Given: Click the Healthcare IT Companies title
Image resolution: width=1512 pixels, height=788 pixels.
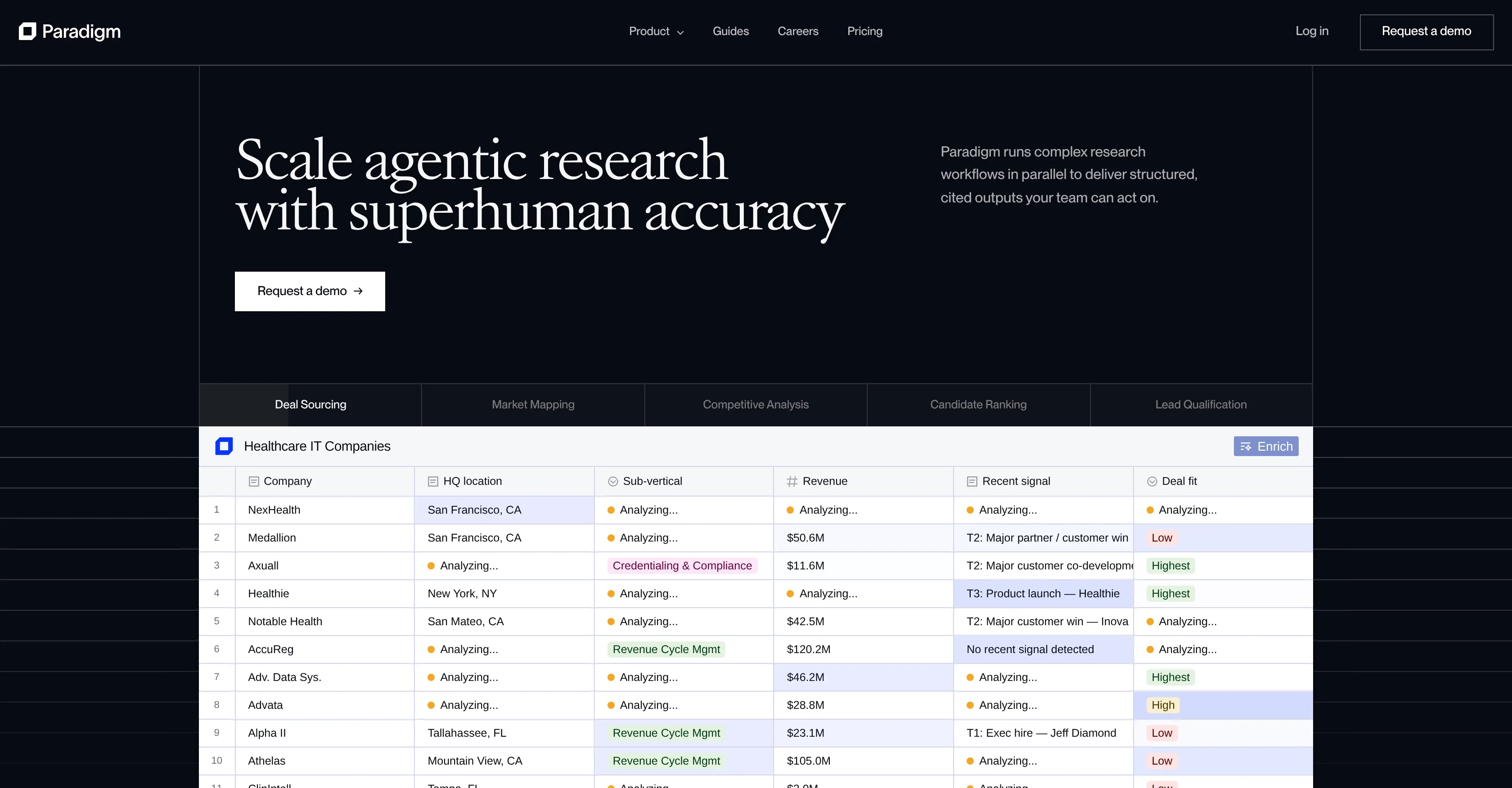Looking at the screenshot, I should (x=317, y=446).
